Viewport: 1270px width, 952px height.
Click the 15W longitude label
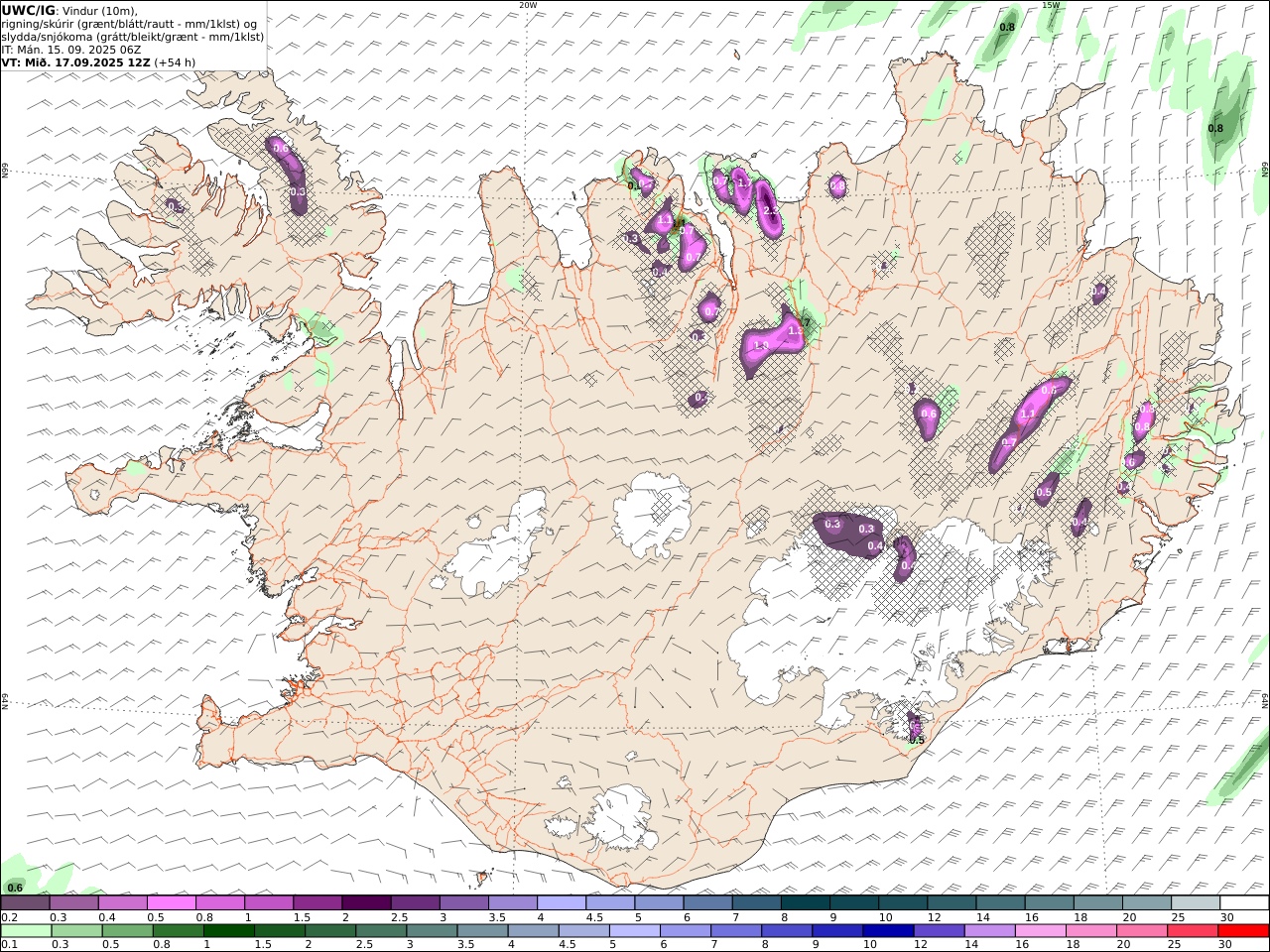point(1051,5)
